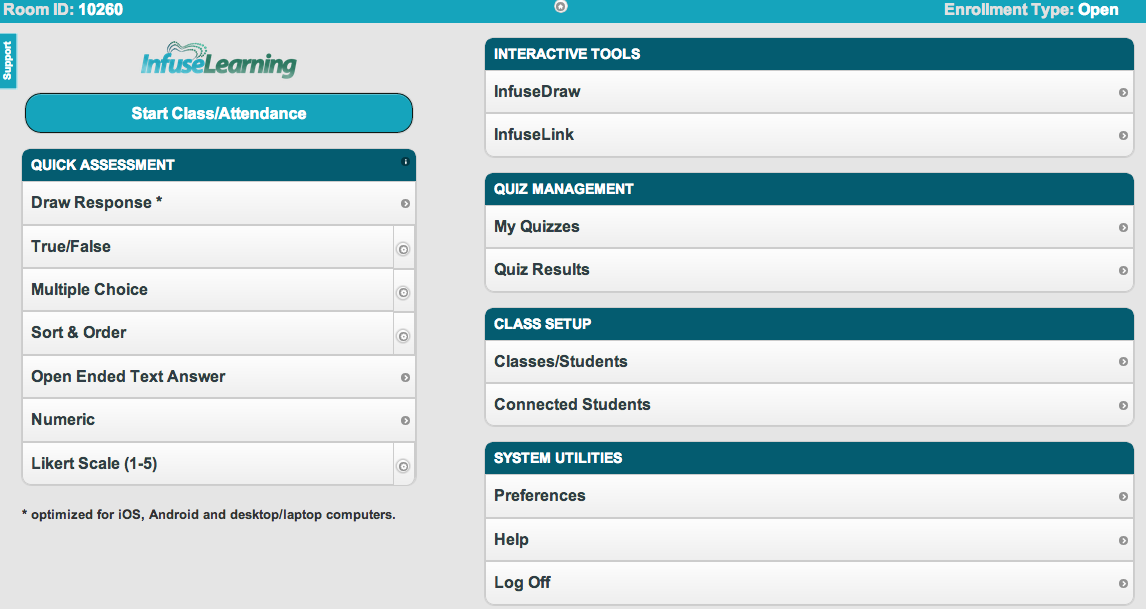The width and height of the screenshot is (1146, 609).
Task: Launch a Multiple Choice question
Action: point(208,290)
